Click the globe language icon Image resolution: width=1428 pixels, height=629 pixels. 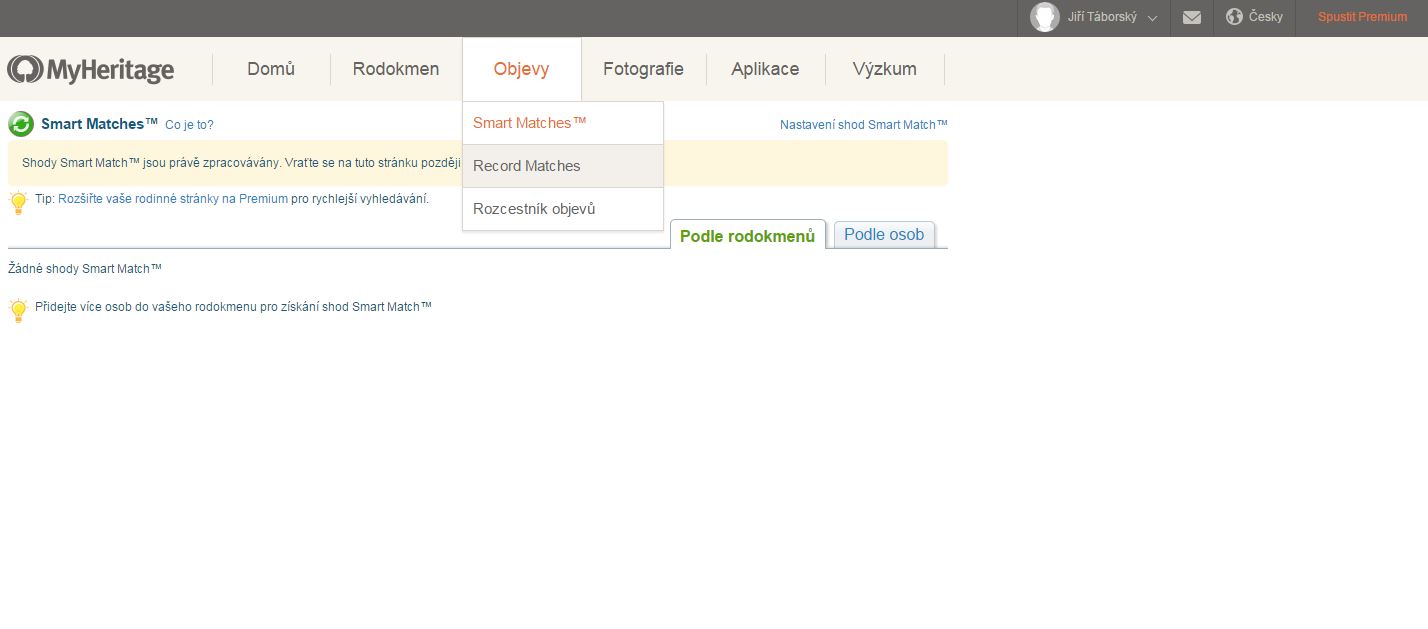click(1234, 17)
